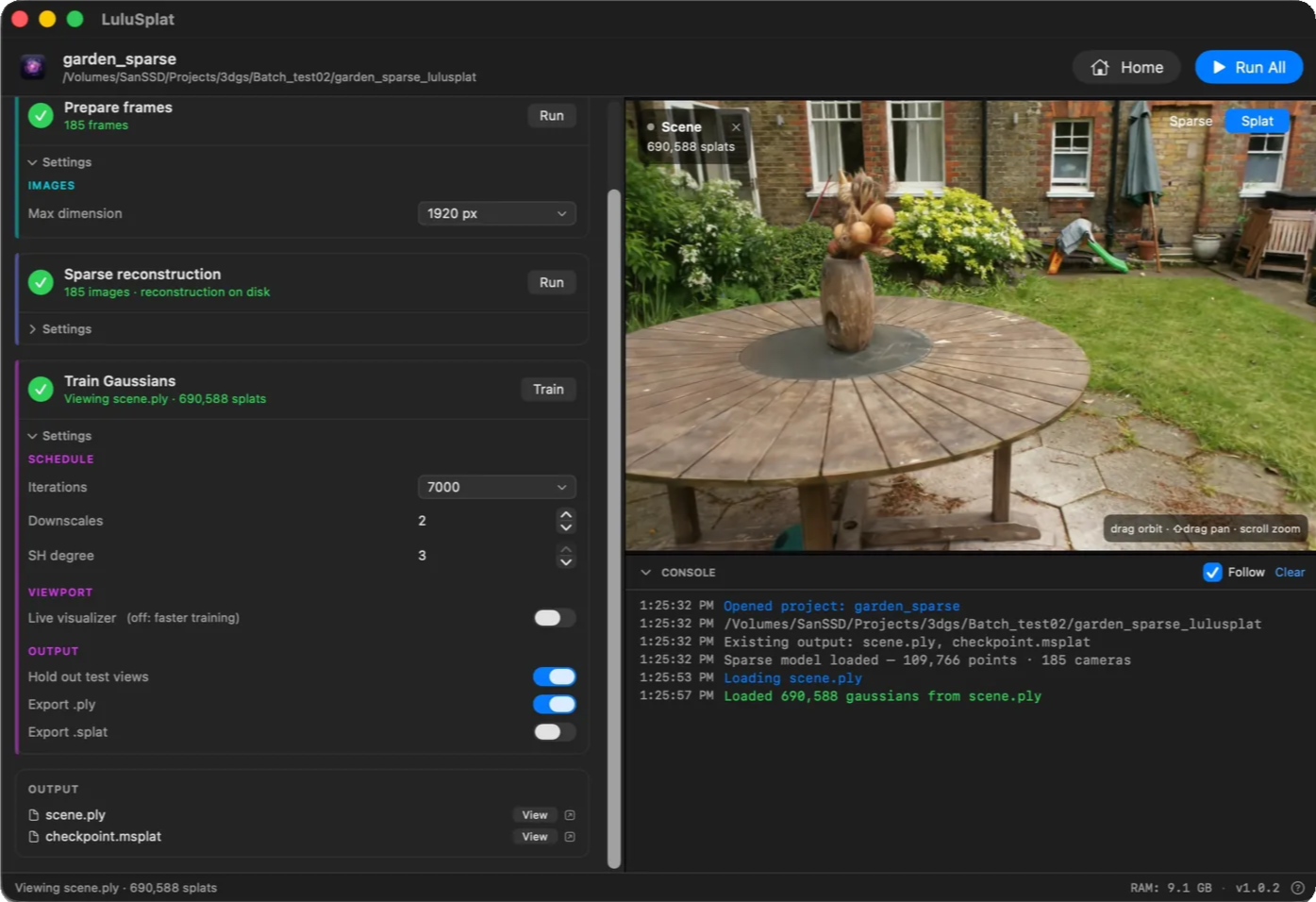
Task: Click the Run All button
Action: point(1248,67)
